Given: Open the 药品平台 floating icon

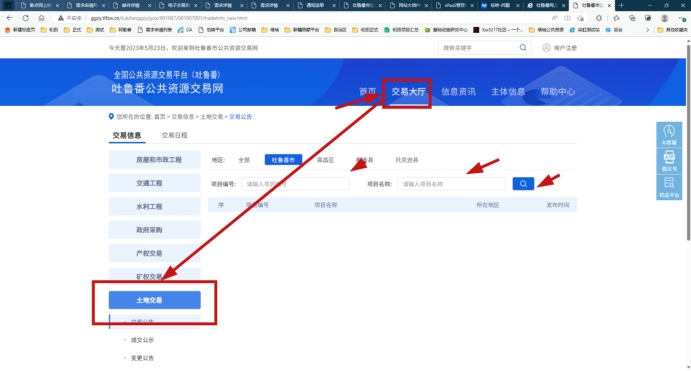Looking at the screenshot, I should click(669, 187).
